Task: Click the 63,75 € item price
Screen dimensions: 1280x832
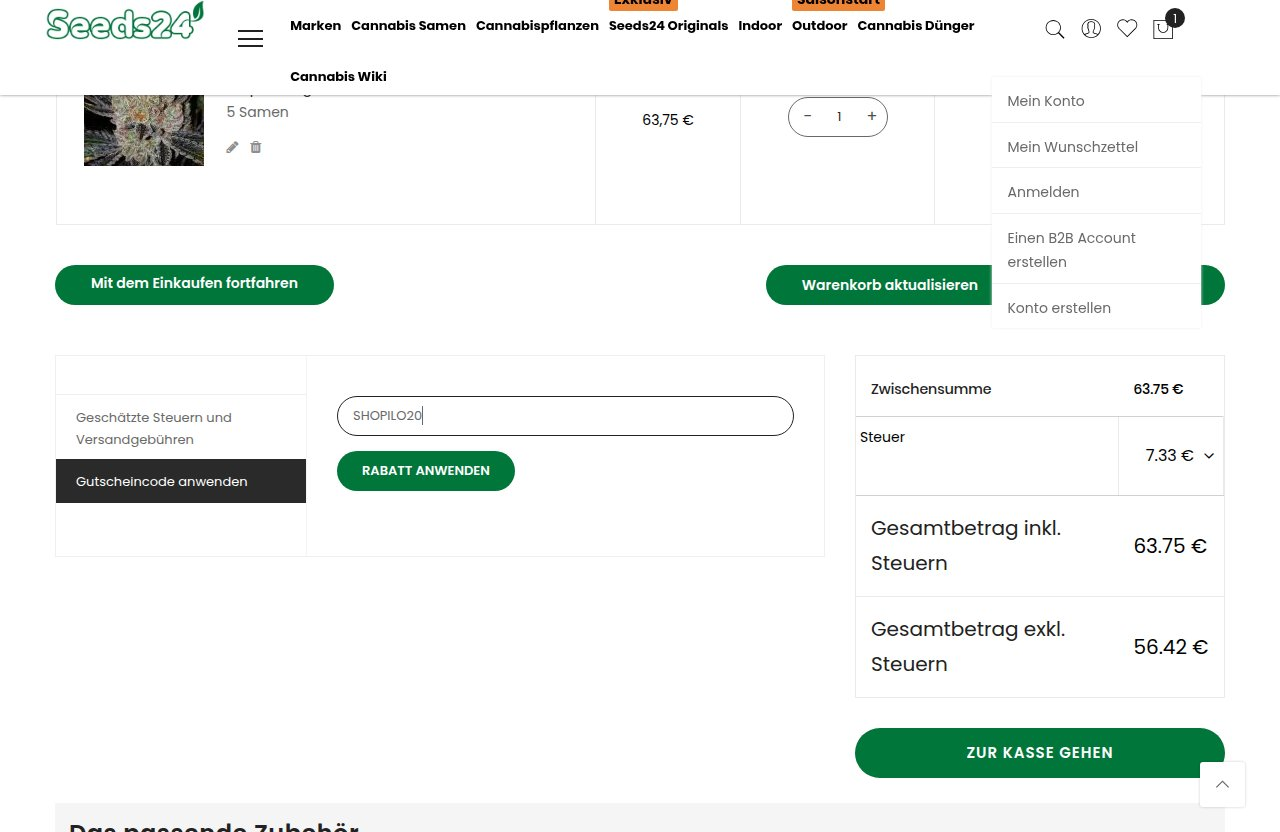Action: [668, 120]
